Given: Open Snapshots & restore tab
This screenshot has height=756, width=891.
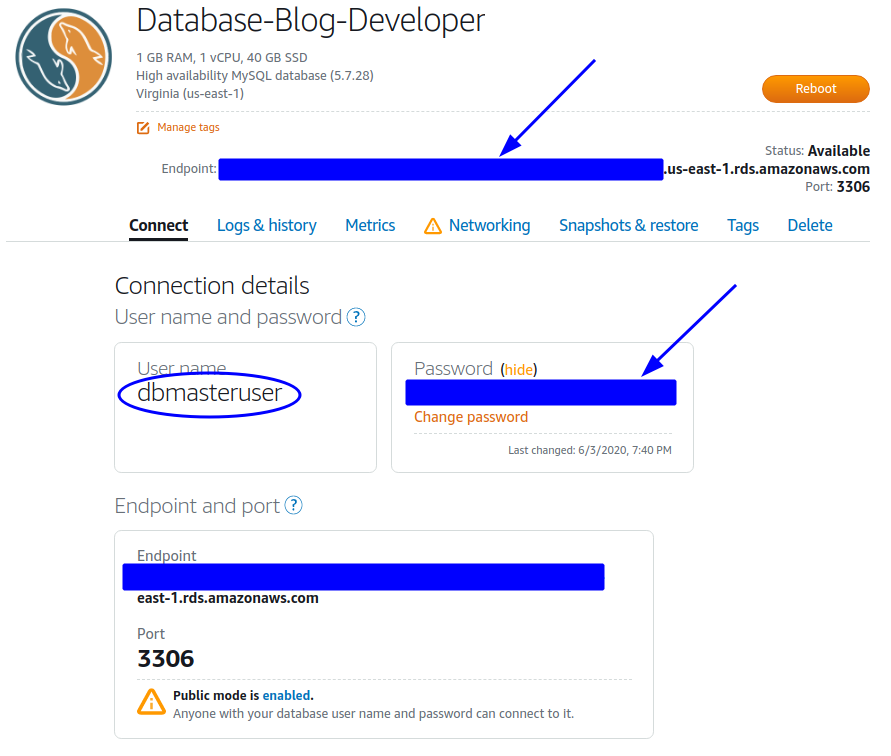Looking at the screenshot, I should pyautogui.click(x=628, y=226).
